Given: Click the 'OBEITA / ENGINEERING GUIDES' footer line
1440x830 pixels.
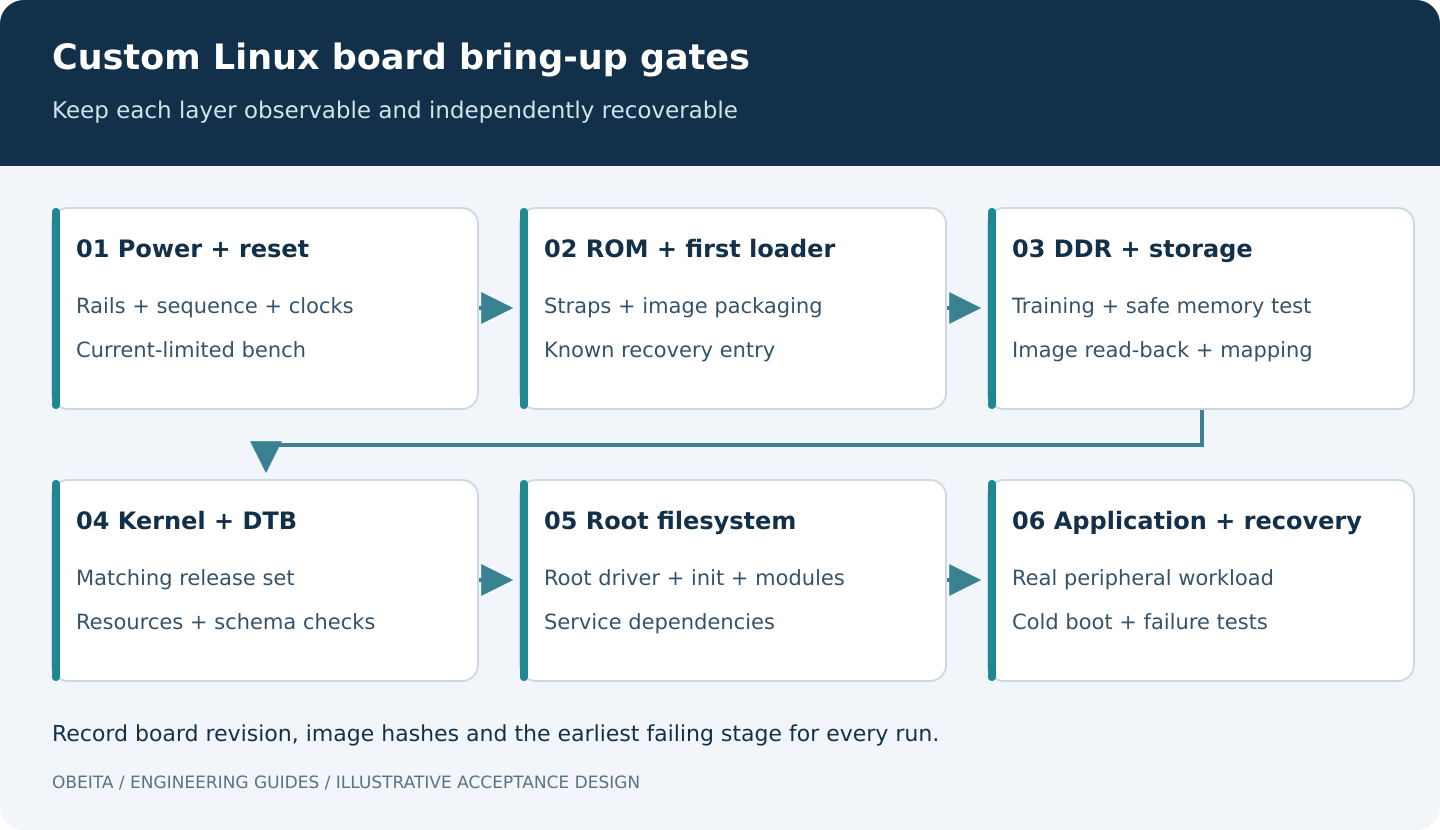Looking at the screenshot, I should (345, 782).
